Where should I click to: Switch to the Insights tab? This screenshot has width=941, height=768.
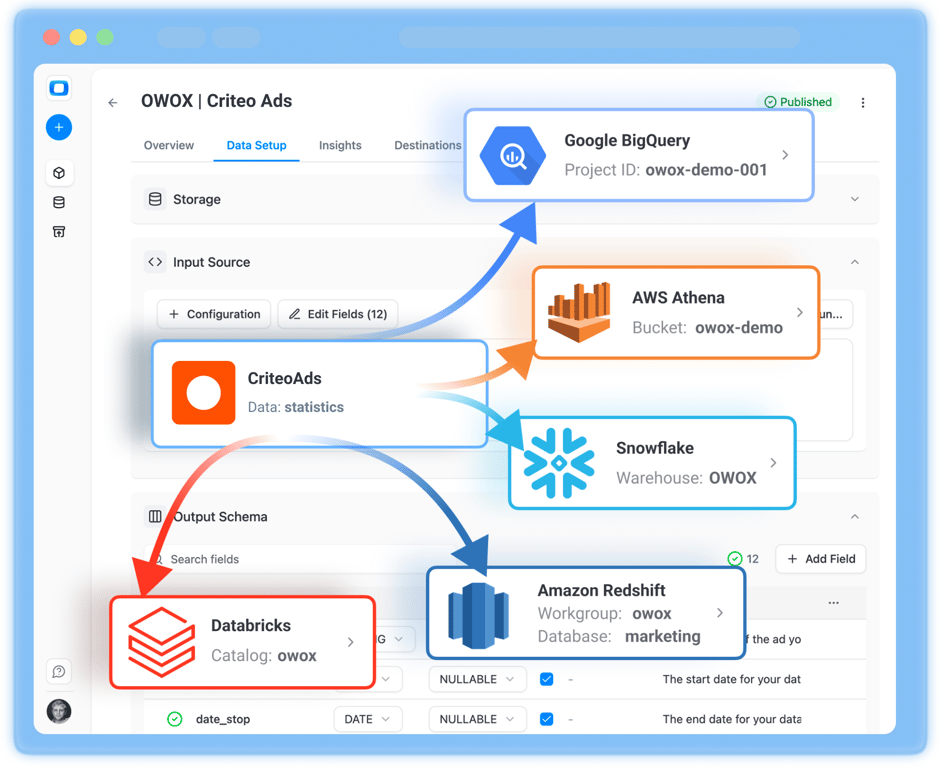pos(340,145)
